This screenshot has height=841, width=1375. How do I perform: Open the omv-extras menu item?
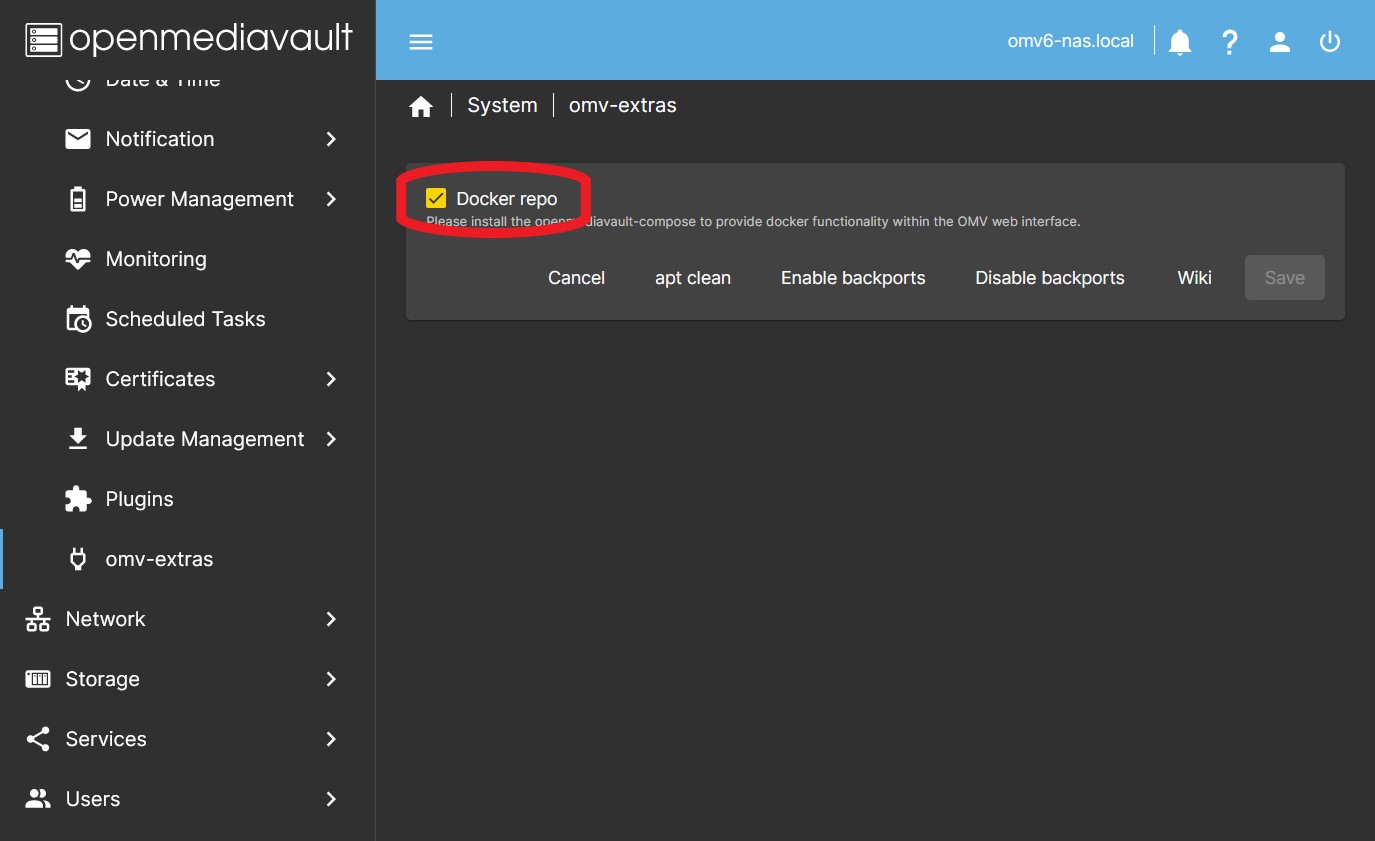159,559
